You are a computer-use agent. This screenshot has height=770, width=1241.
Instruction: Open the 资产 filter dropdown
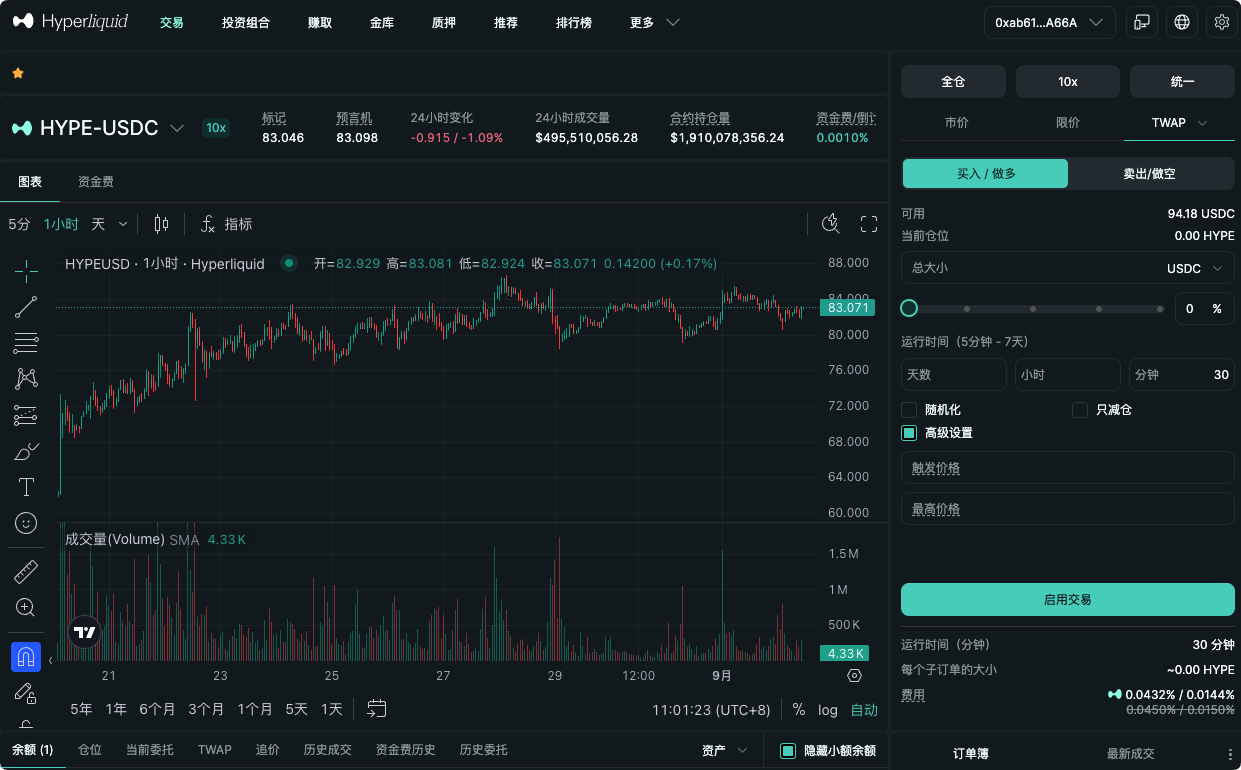click(x=724, y=750)
